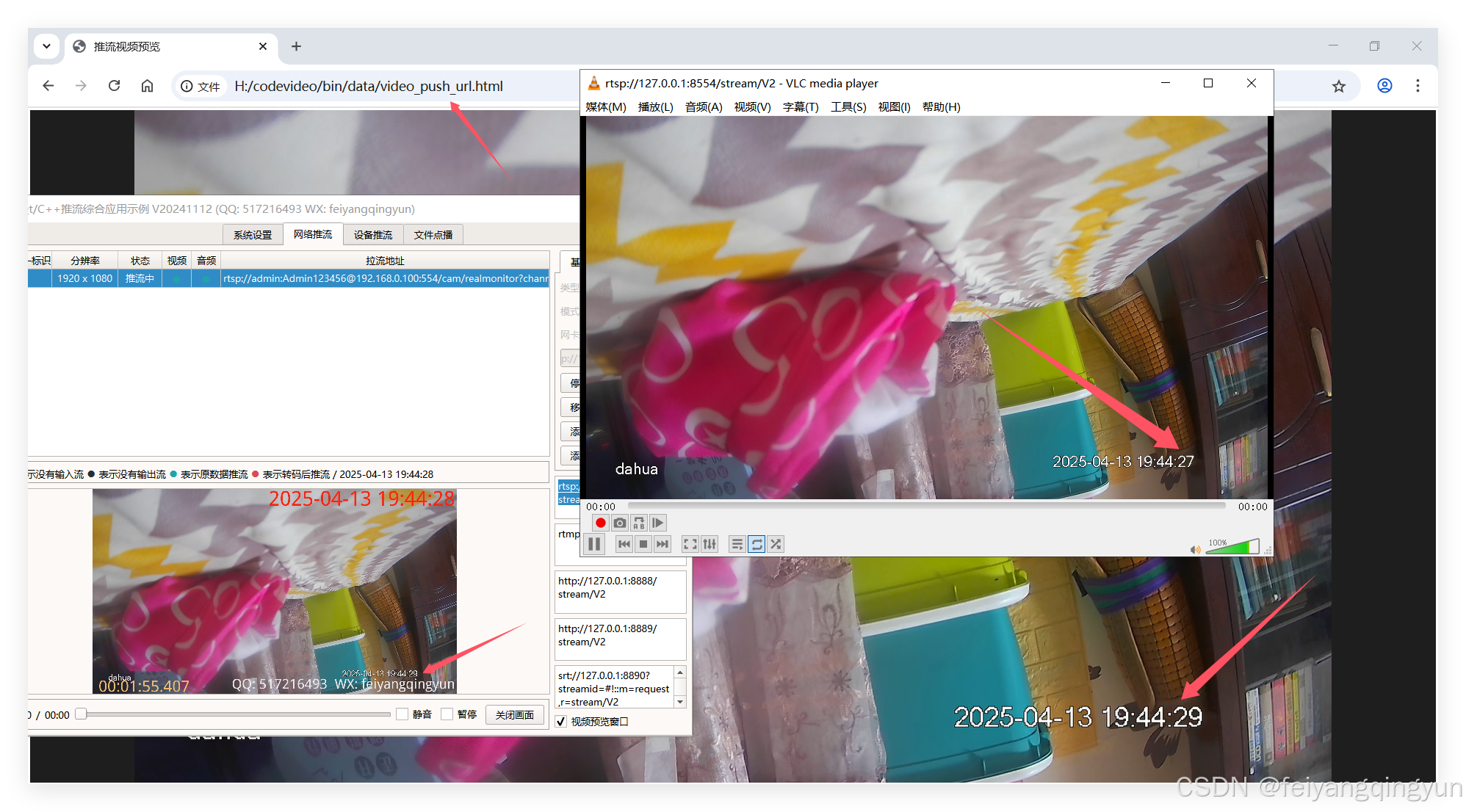
Task: Open the Chrome three-dot menu
Action: [1418, 86]
